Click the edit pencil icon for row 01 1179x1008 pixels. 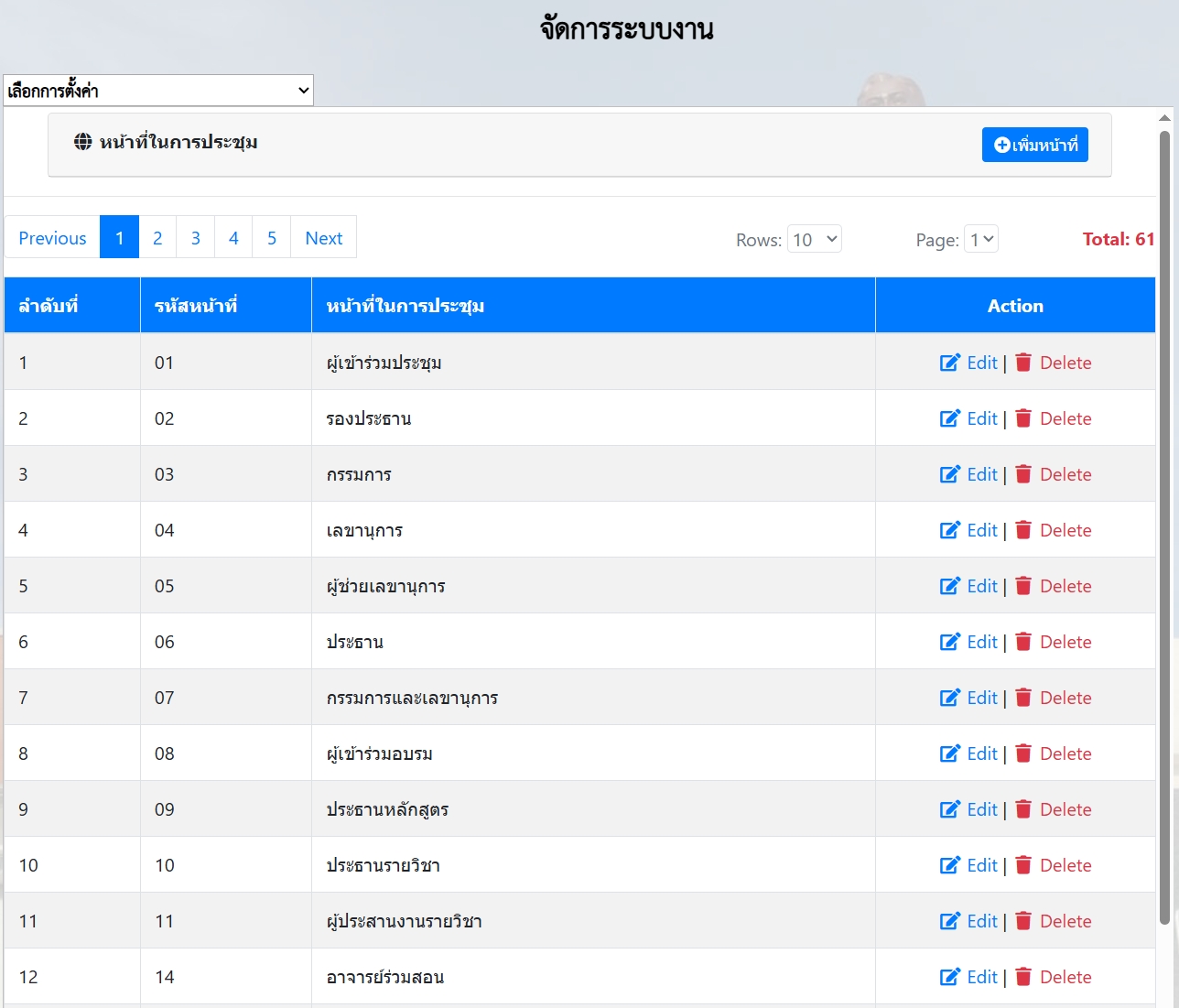point(949,363)
